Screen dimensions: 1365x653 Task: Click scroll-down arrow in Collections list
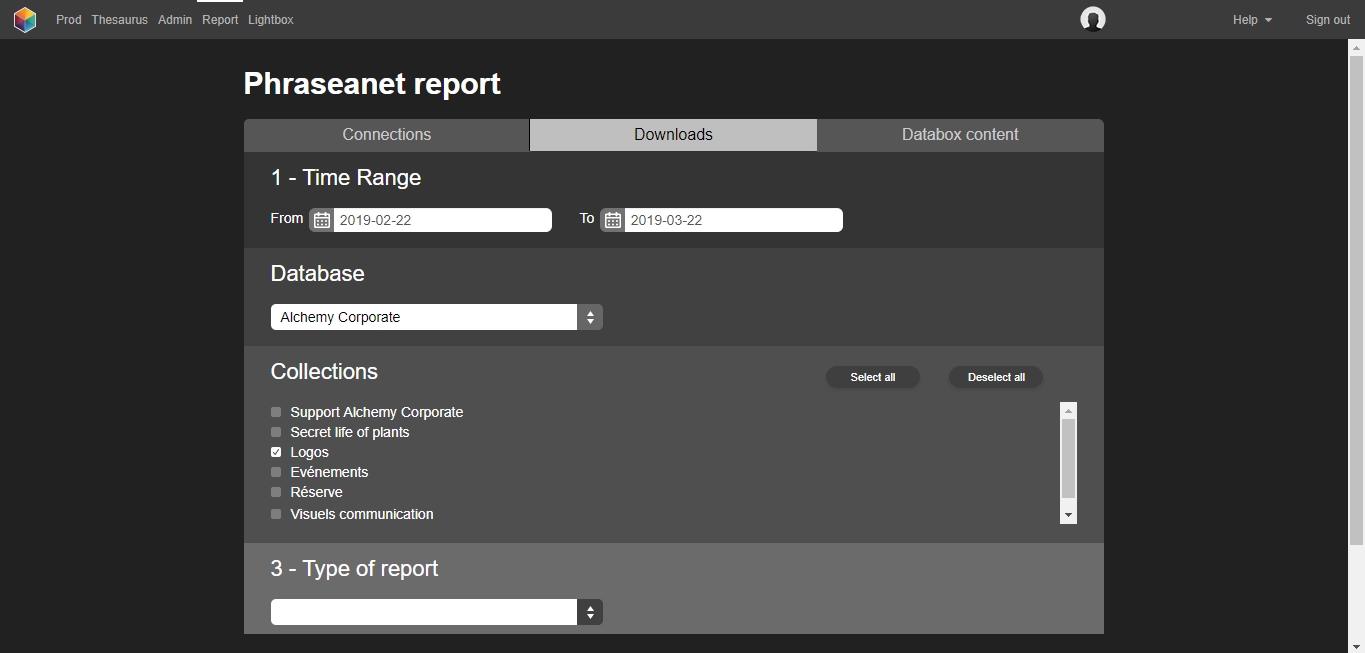pyautogui.click(x=1068, y=514)
